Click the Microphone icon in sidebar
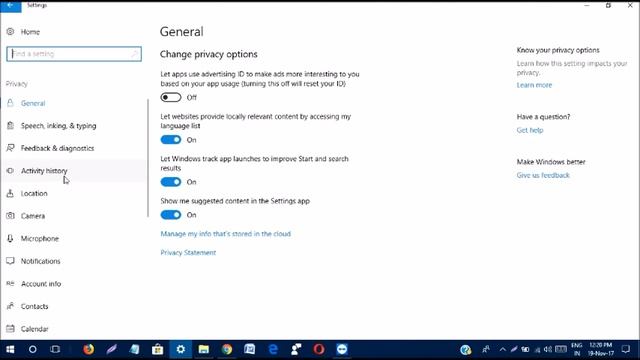The image size is (640, 360). coord(10,238)
